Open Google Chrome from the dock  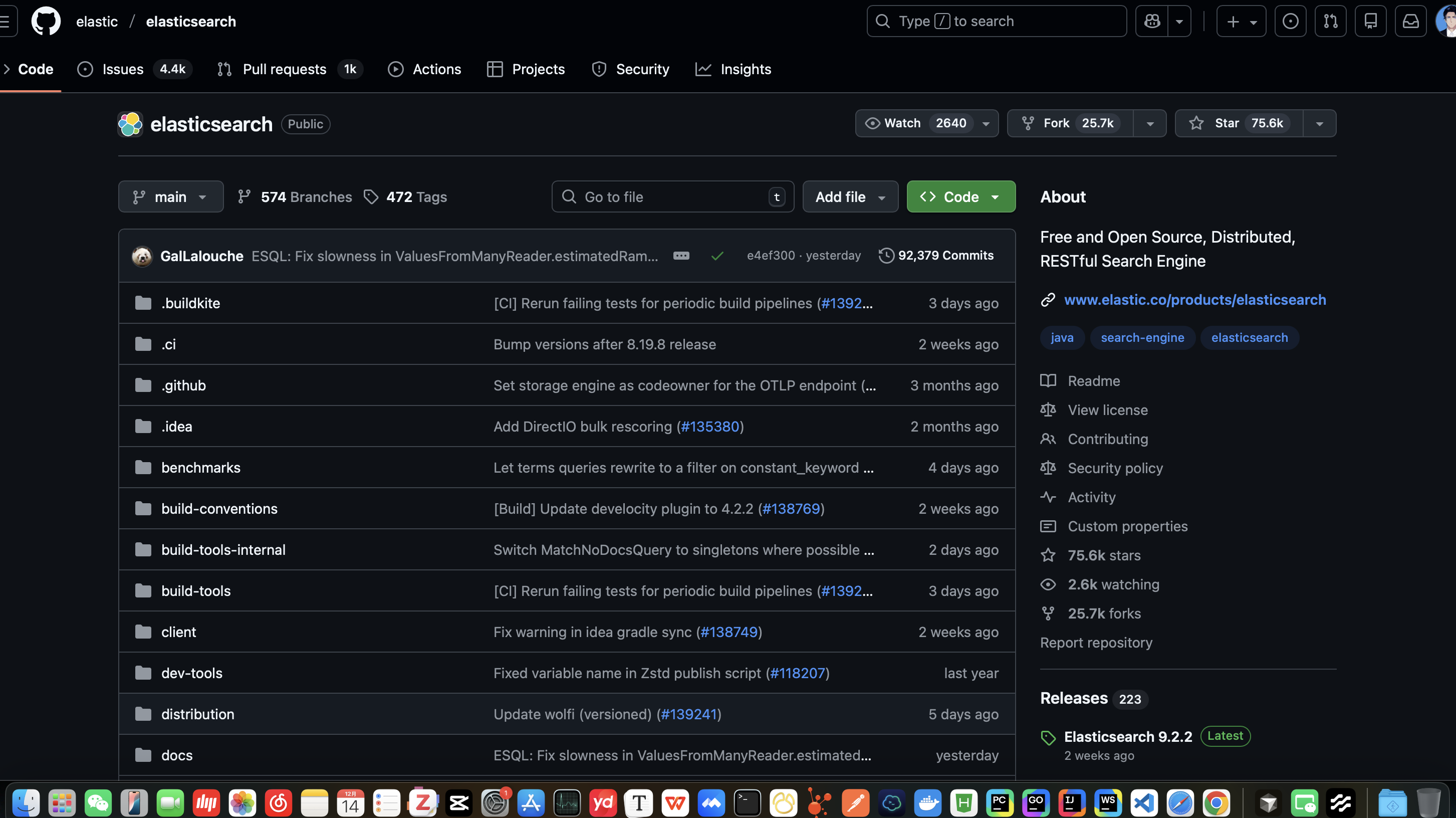tap(1217, 802)
